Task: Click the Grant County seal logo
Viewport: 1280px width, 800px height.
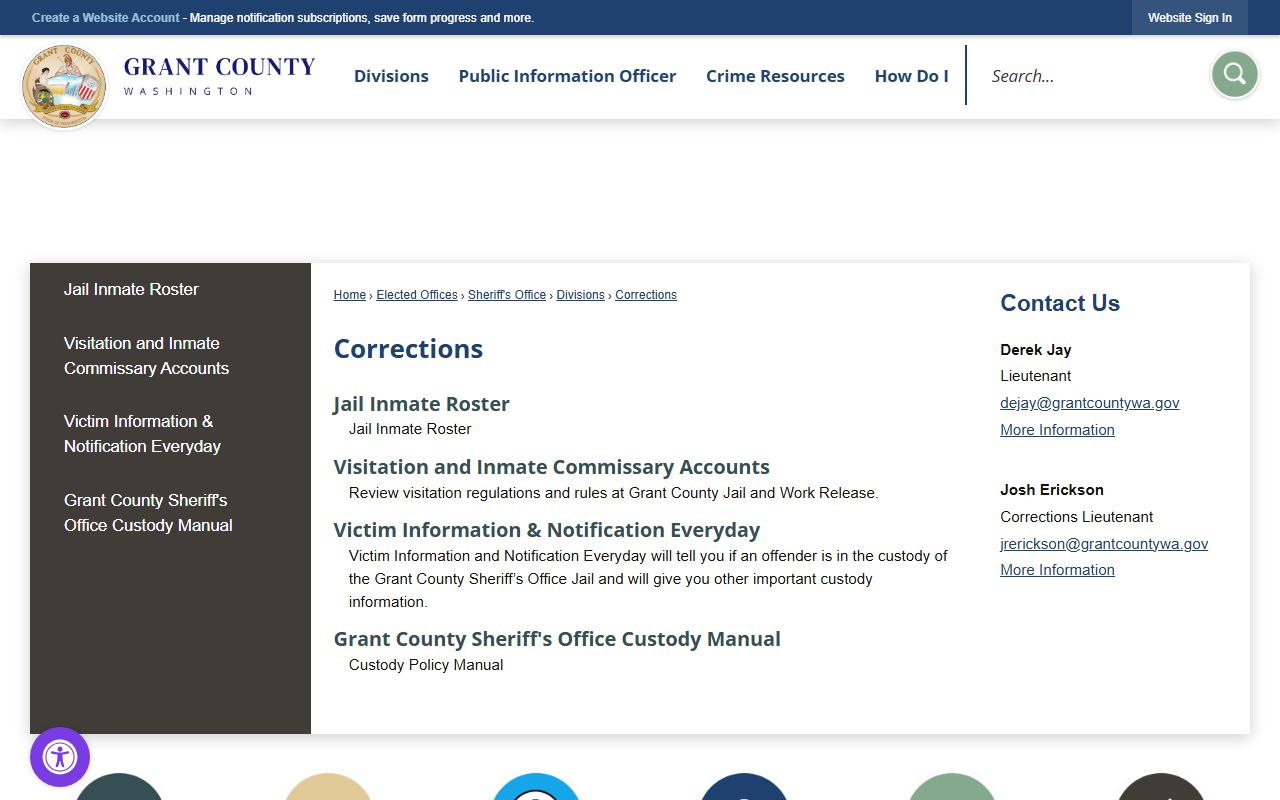Action: click(64, 86)
